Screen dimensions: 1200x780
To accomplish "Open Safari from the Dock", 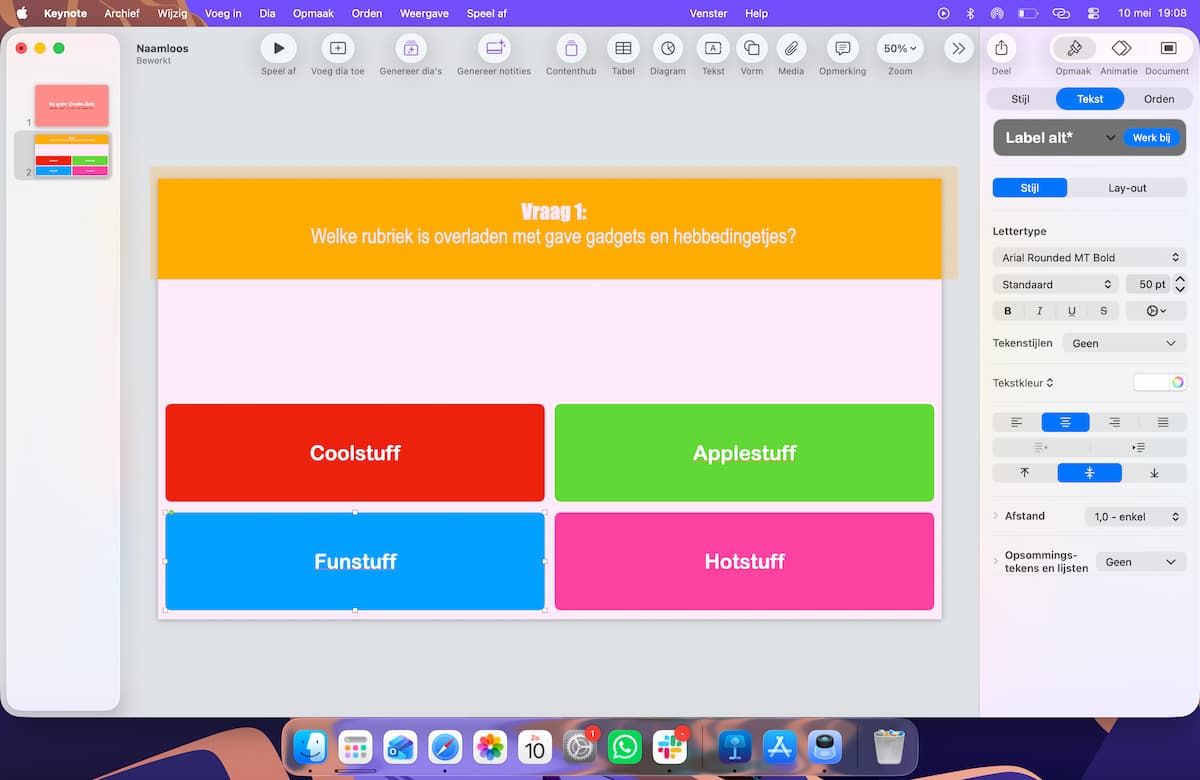I will point(445,747).
